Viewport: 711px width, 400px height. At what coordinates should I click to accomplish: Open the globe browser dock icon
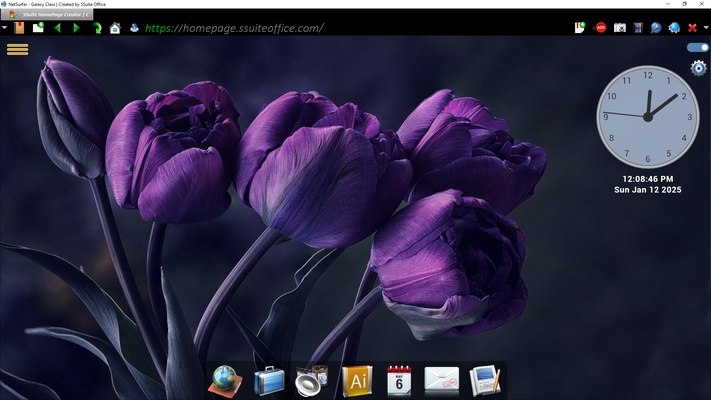pos(225,381)
